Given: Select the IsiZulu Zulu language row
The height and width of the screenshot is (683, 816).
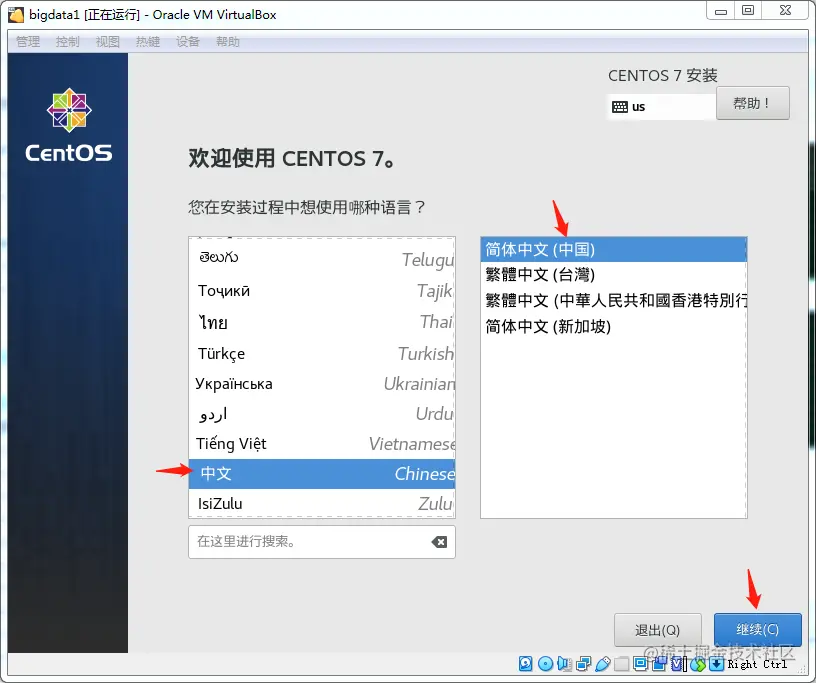Looking at the screenshot, I should click(x=322, y=503).
